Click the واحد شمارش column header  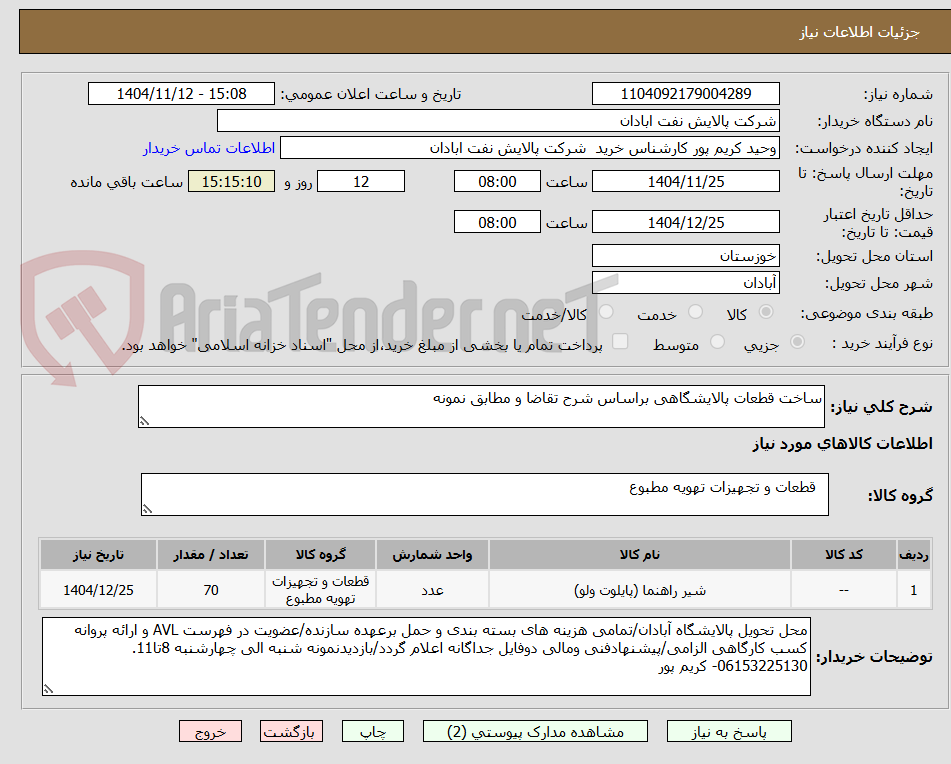(432, 554)
